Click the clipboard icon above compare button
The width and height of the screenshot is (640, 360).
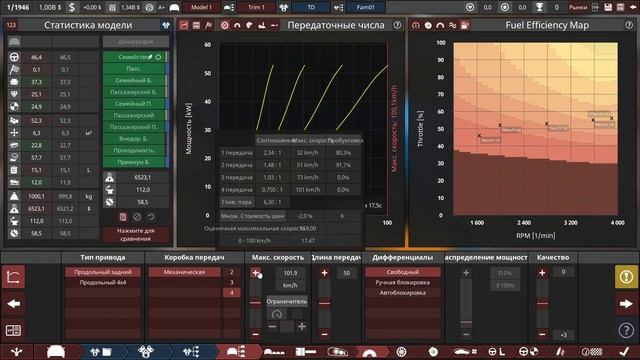point(123,217)
